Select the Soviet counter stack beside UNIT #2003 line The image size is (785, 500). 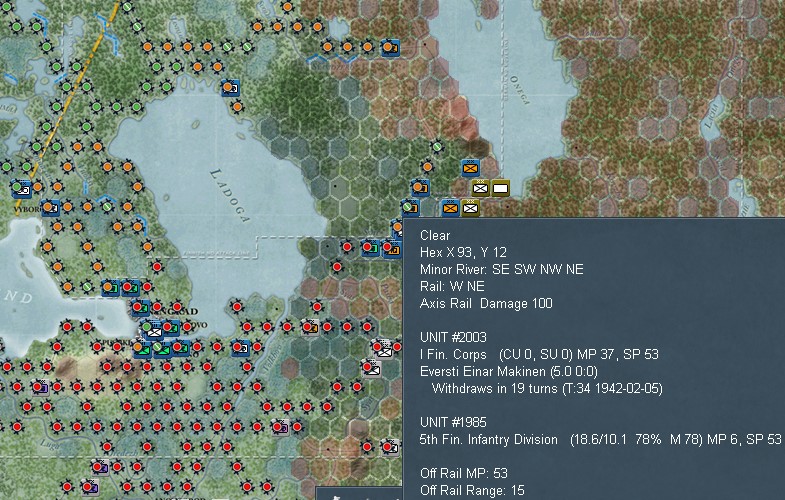pos(383,349)
